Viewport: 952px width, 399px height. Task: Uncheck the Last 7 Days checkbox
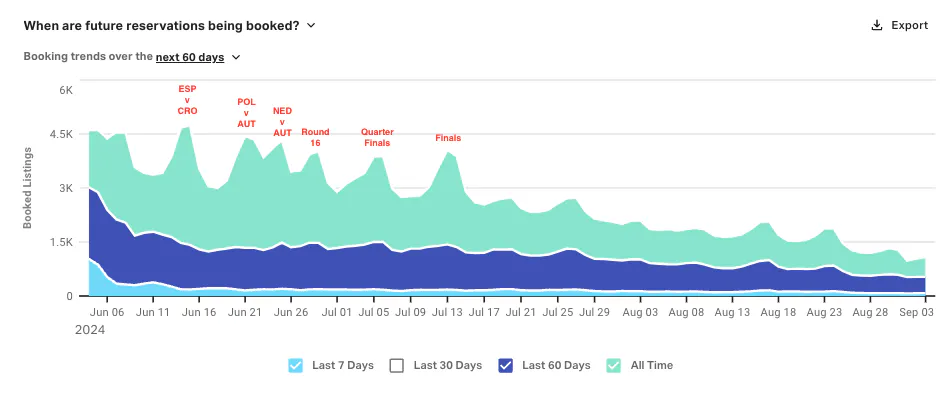pos(295,366)
